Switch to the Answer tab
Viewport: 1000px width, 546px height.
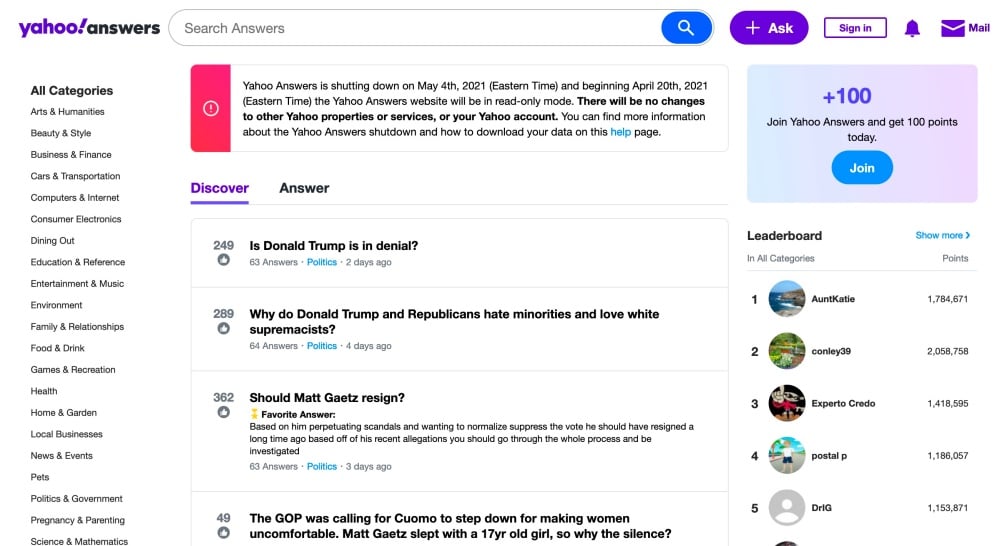point(304,188)
